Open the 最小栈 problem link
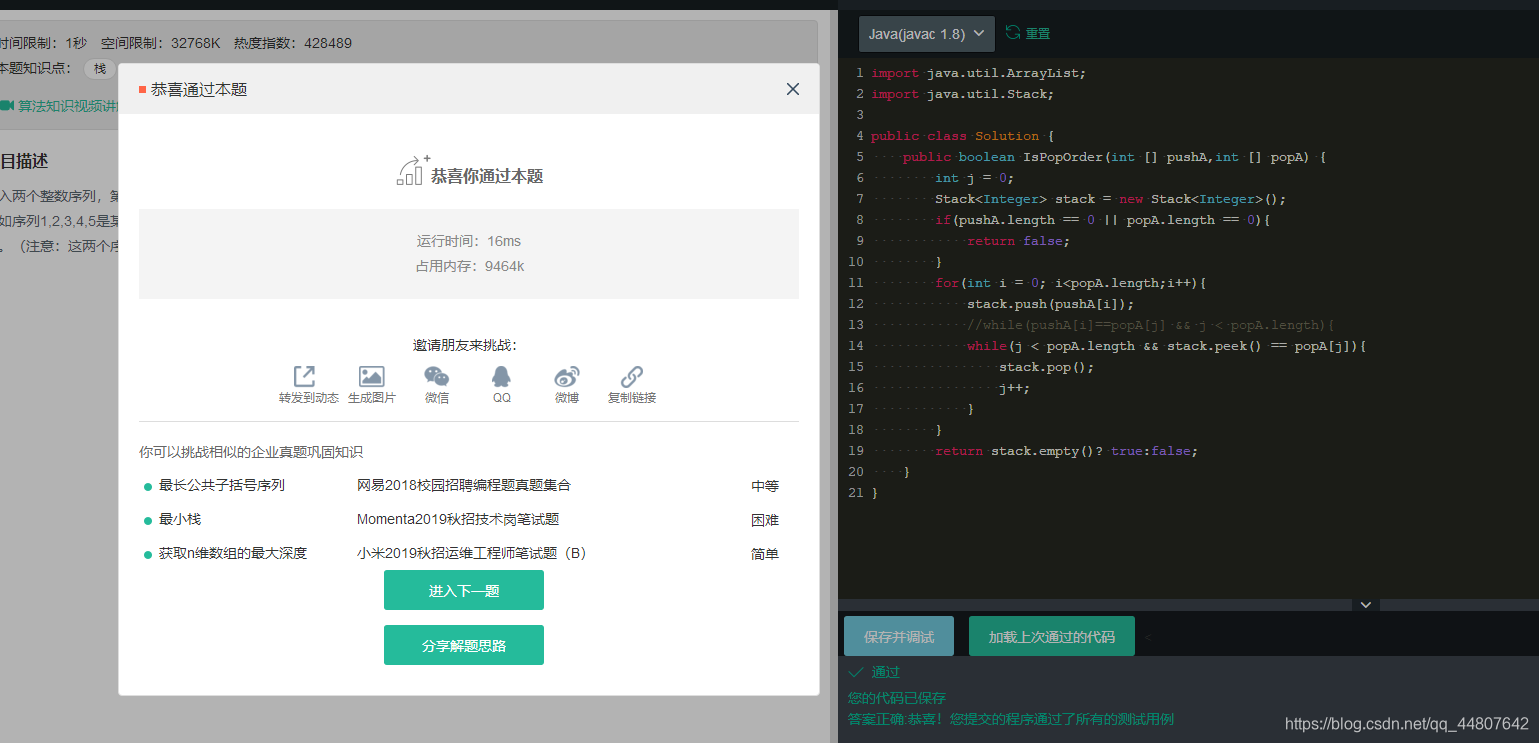This screenshot has height=743, width=1539. (180, 520)
